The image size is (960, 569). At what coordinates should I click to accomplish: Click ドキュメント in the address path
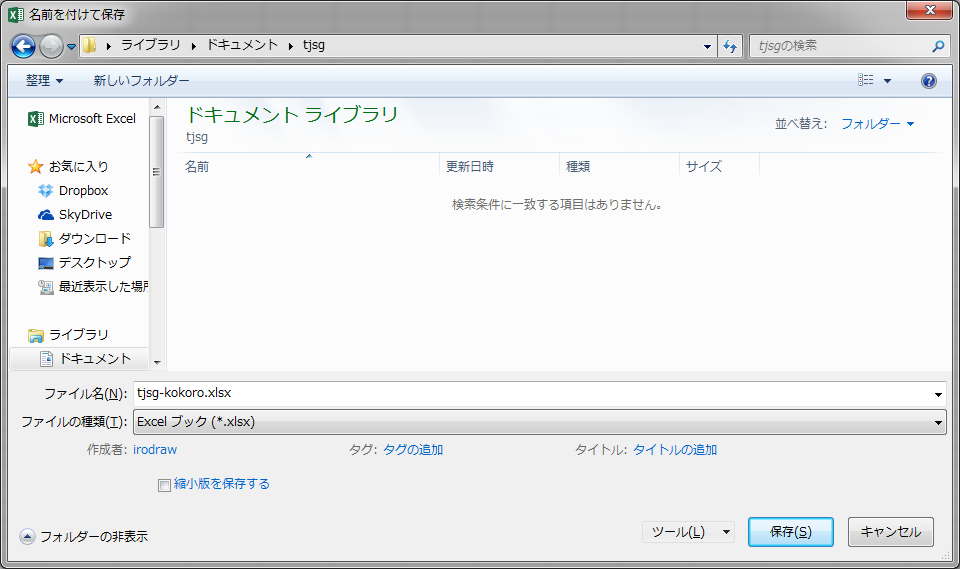coord(242,45)
